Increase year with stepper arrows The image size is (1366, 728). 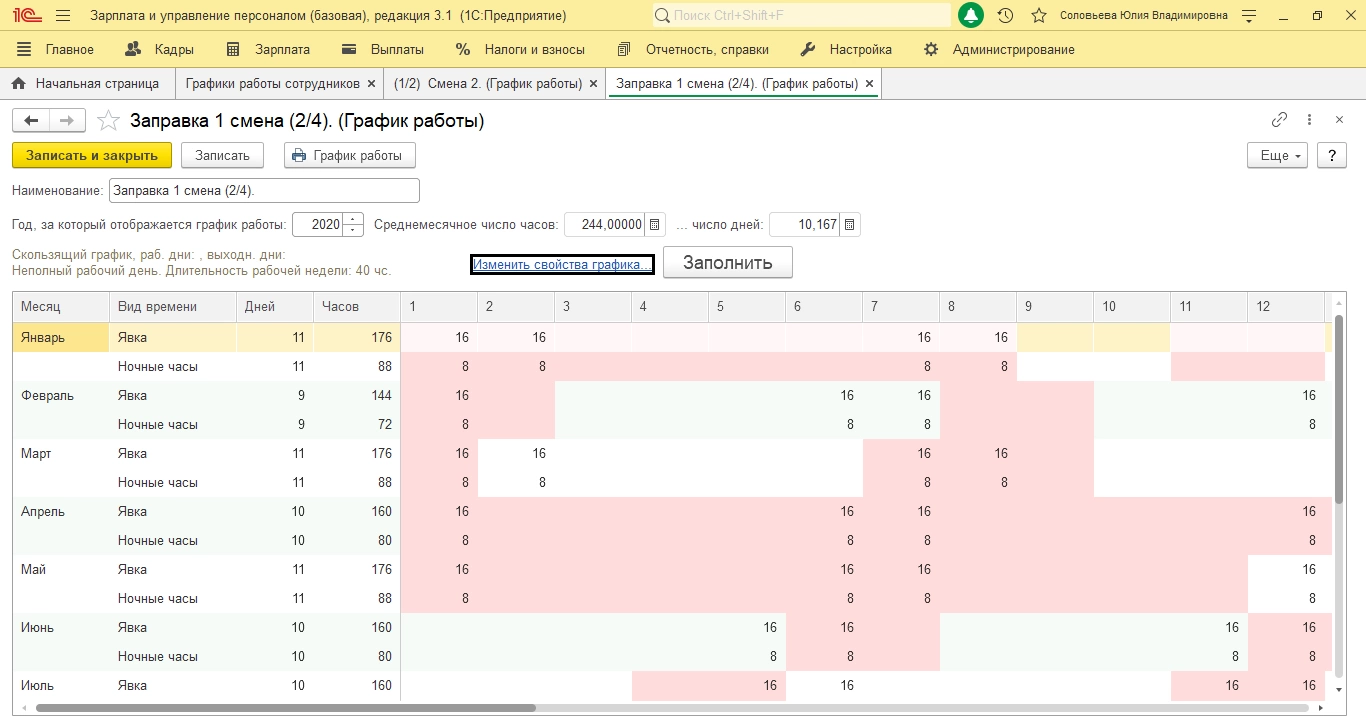point(353,219)
